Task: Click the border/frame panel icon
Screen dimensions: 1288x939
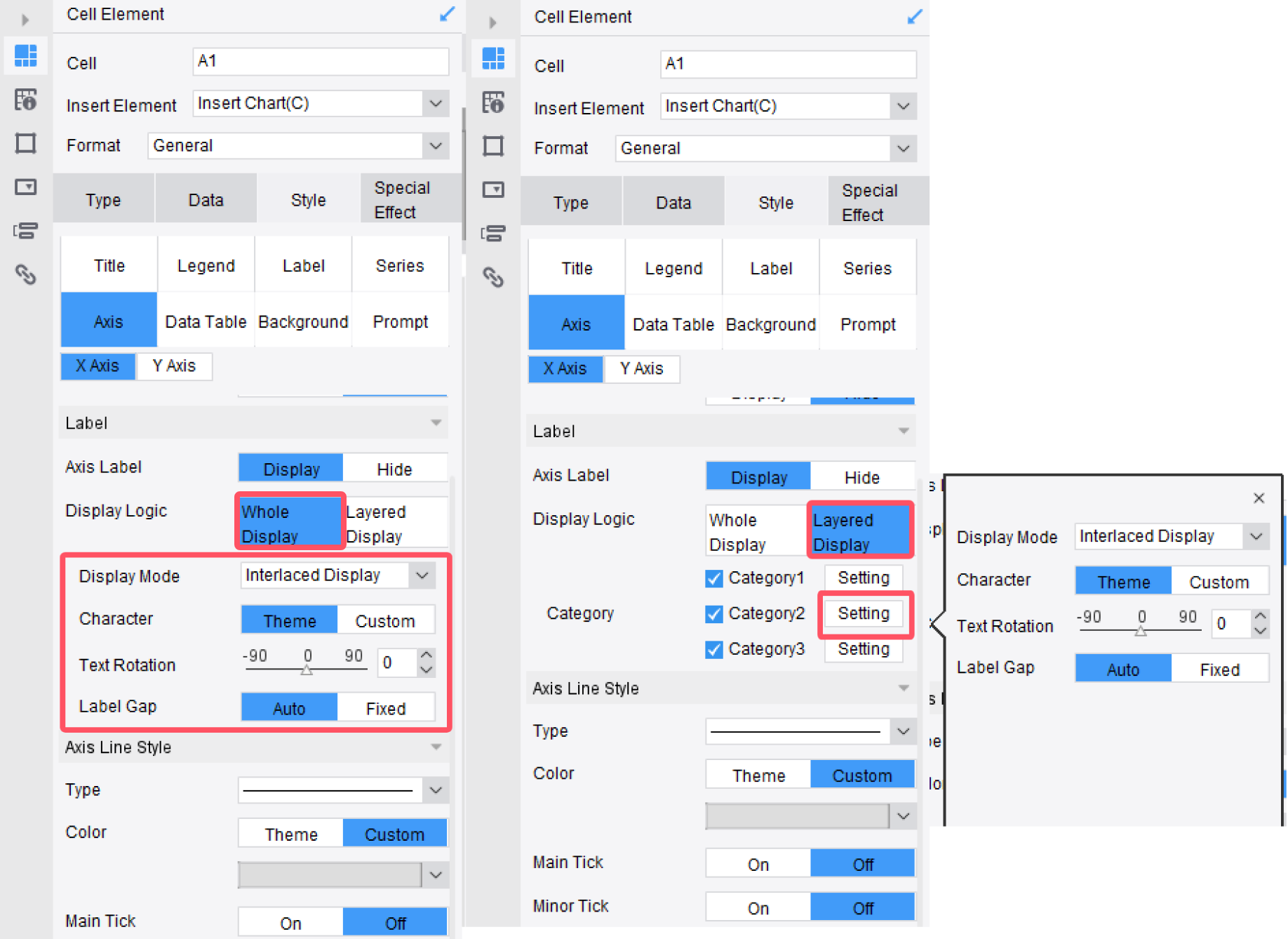Action: [26, 143]
